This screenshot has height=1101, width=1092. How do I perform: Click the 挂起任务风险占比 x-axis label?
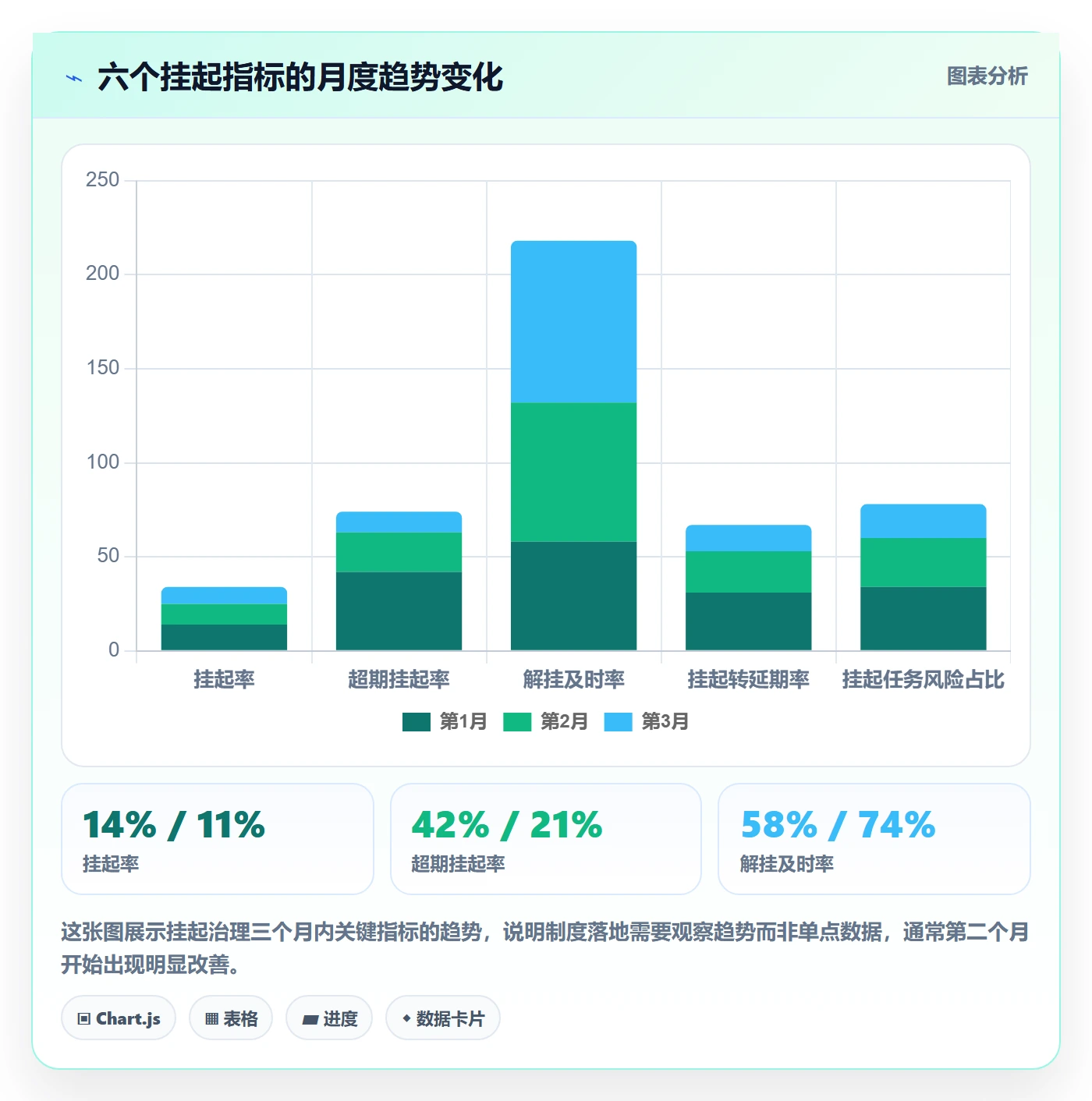[x=924, y=680]
